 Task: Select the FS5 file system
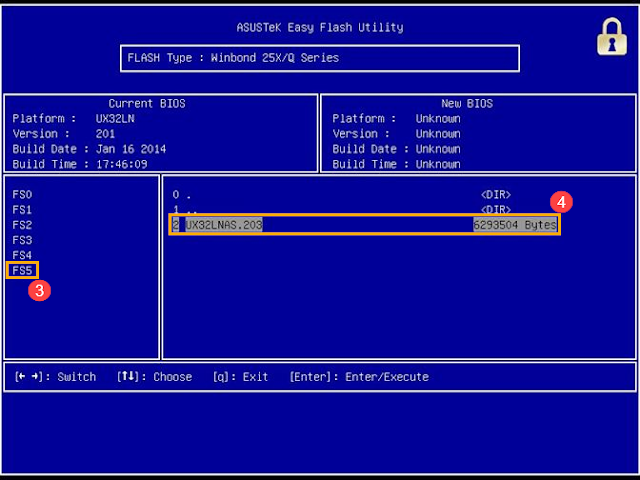click(22, 270)
